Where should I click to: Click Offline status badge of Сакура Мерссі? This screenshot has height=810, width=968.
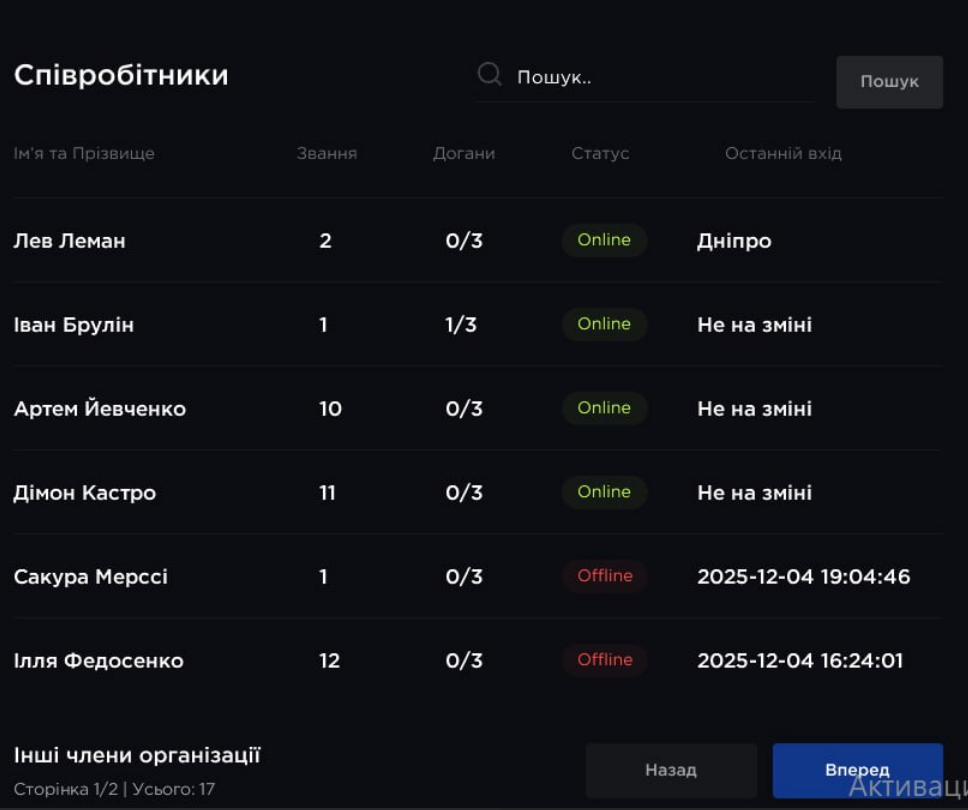(604, 576)
